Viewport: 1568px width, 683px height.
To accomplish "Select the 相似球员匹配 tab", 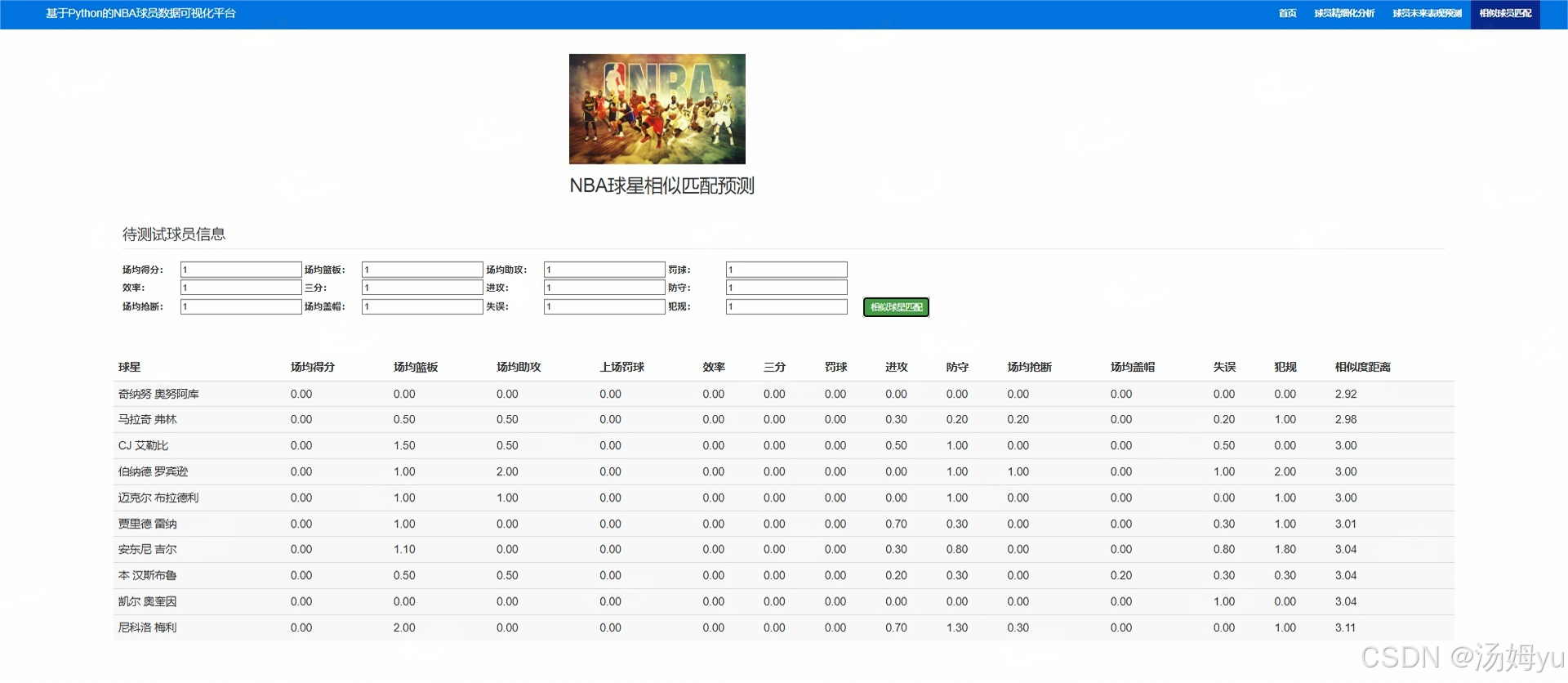I will click(x=1505, y=14).
